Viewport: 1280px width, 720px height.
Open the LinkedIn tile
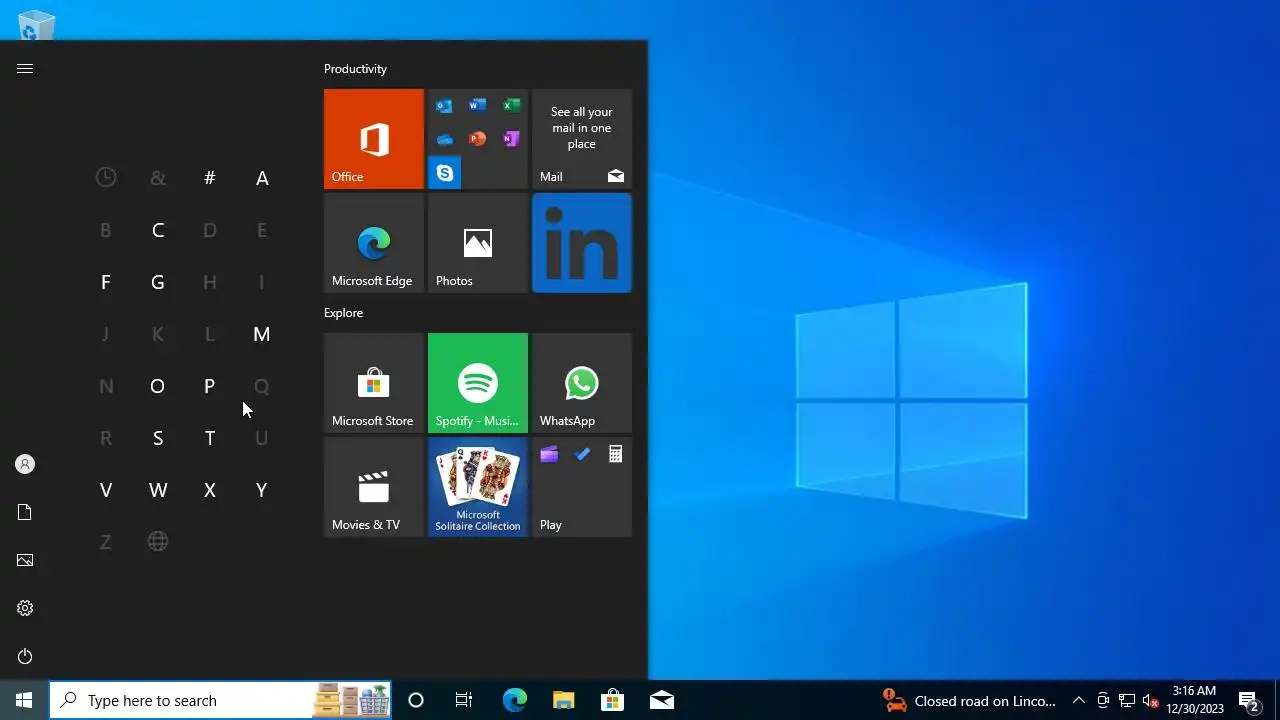[x=582, y=243]
